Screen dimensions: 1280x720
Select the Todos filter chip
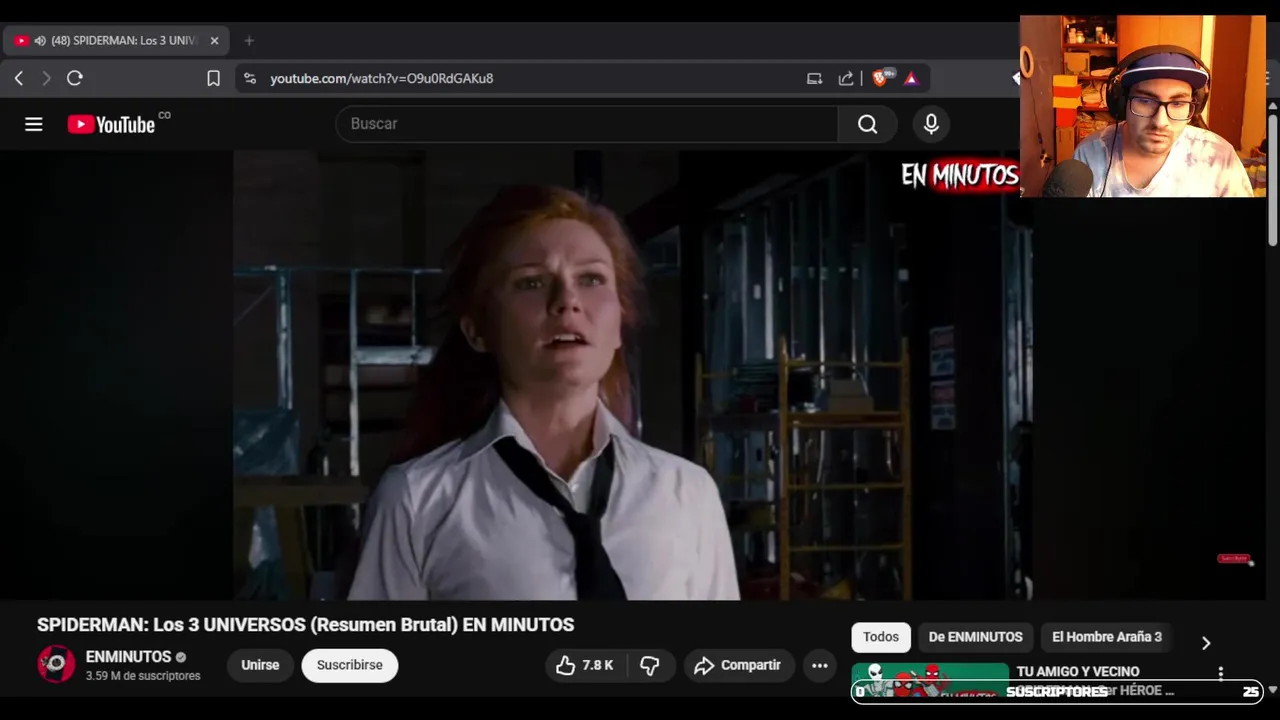[881, 637]
